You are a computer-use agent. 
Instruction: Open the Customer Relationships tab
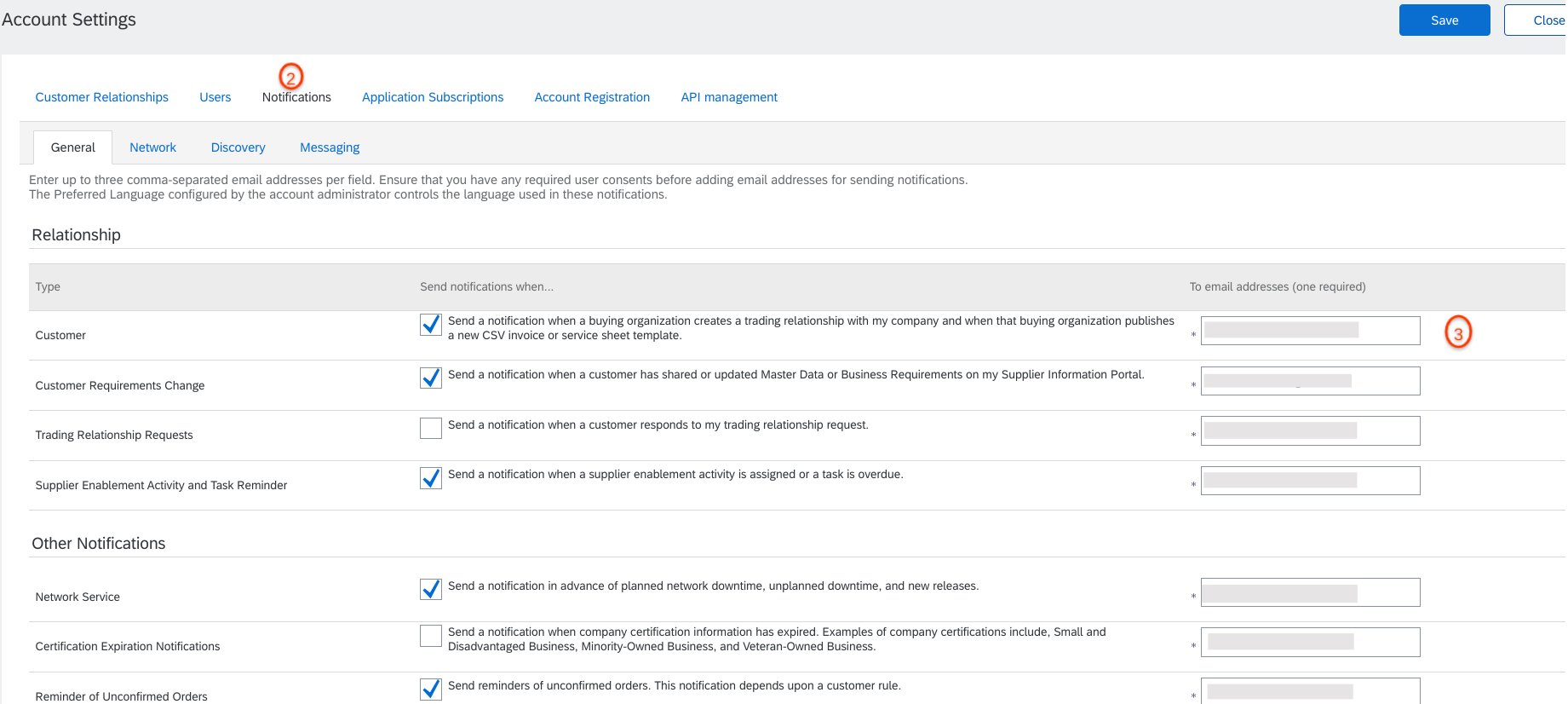pos(102,97)
